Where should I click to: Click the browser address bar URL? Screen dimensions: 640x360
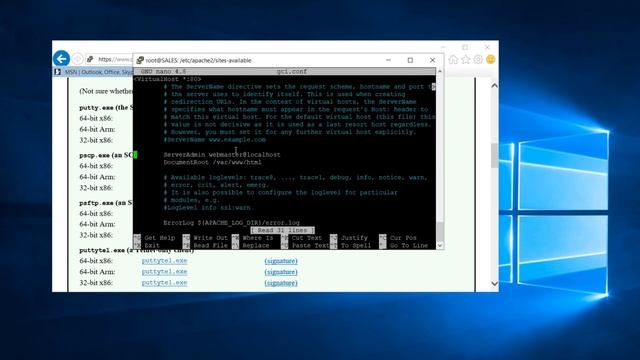pyautogui.click(x=116, y=59)
